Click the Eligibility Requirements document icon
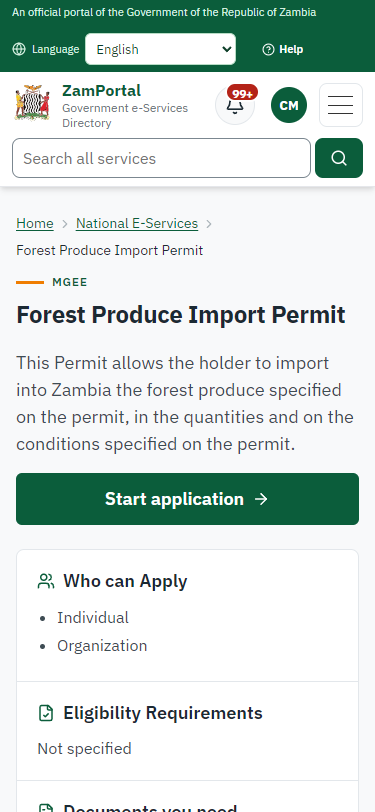 click(46, 713)
